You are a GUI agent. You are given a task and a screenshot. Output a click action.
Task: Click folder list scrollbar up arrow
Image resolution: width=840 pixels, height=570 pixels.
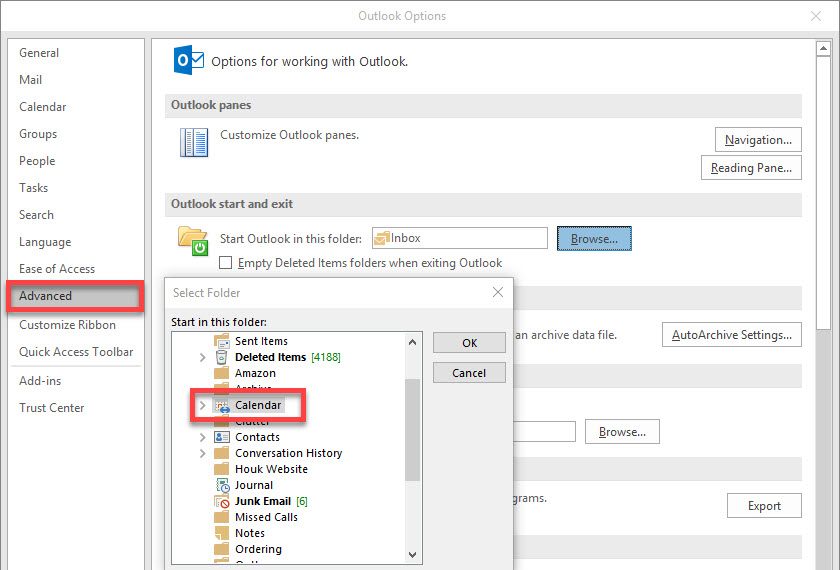pyautogui.click(x=412, y=342)
